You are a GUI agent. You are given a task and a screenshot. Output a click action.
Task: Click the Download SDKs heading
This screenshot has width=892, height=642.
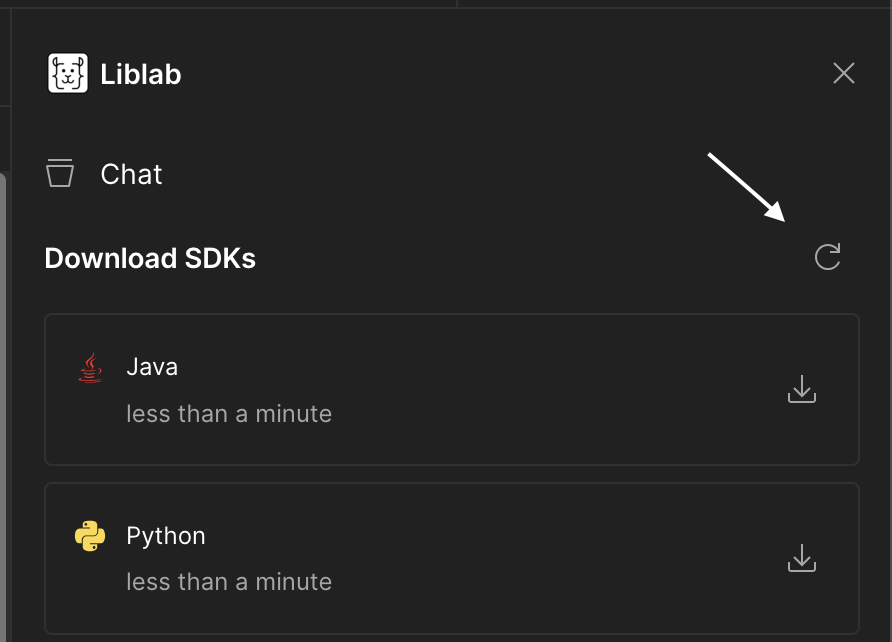click(x=150, y=259)
